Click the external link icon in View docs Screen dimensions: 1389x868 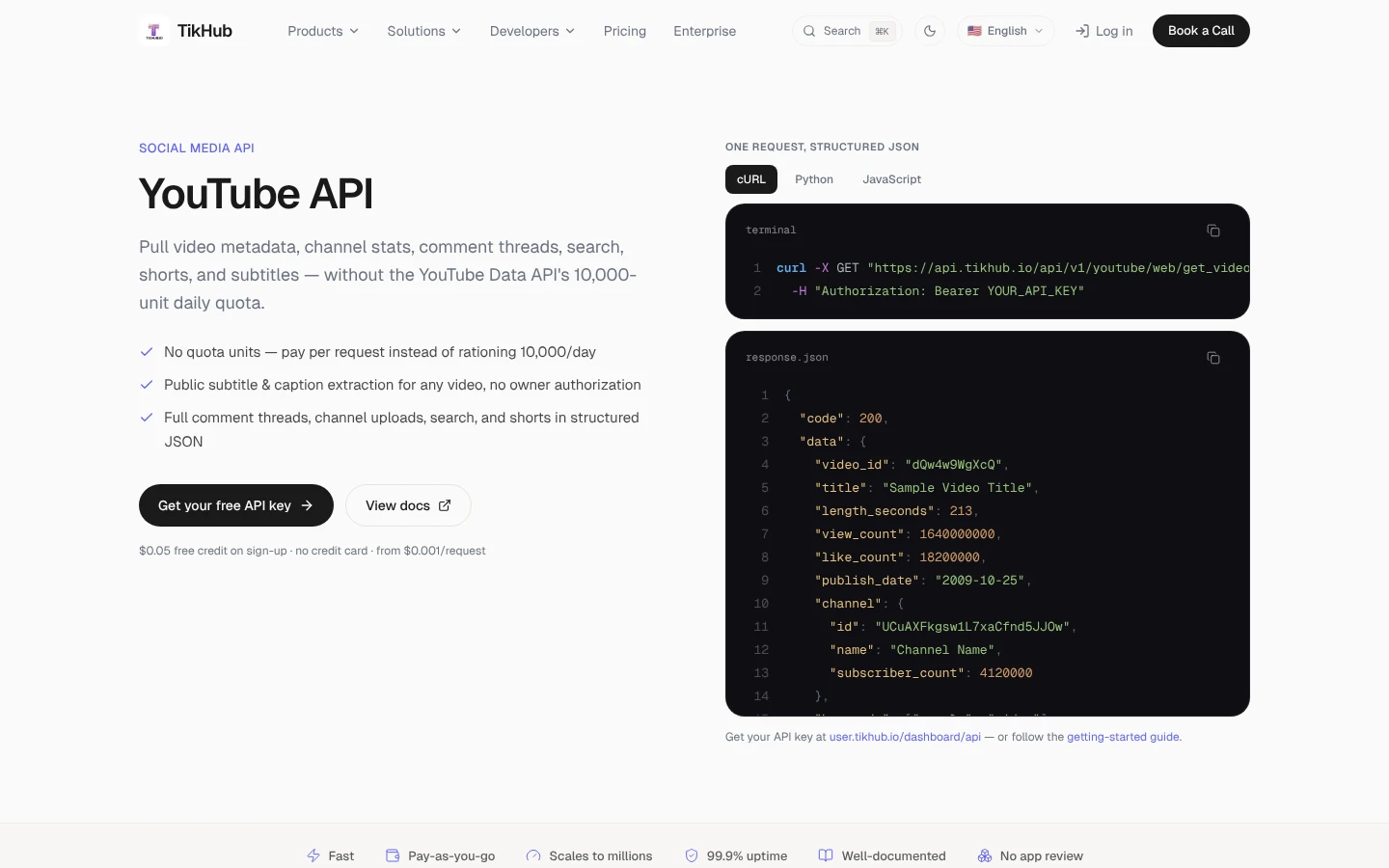click(x=445, y=505)
